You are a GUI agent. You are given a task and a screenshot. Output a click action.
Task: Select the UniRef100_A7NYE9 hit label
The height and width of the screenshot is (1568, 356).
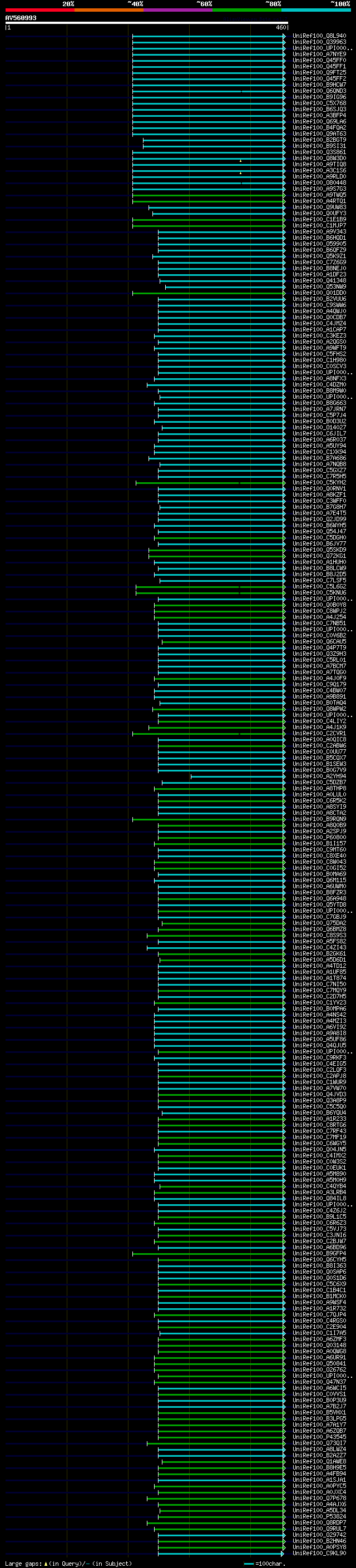coord(319,54)
